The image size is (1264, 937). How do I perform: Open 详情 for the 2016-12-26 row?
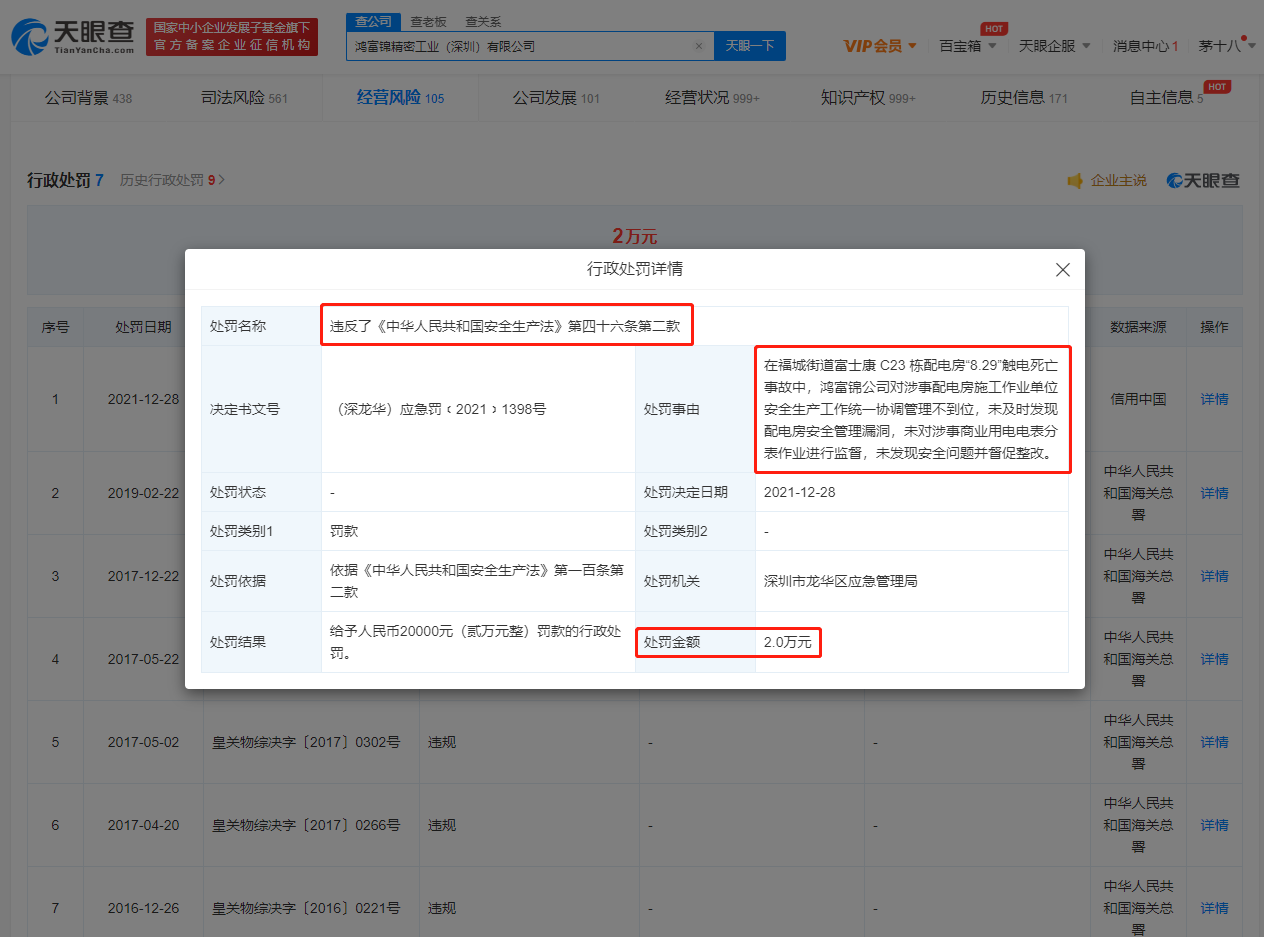(1214, 908)
